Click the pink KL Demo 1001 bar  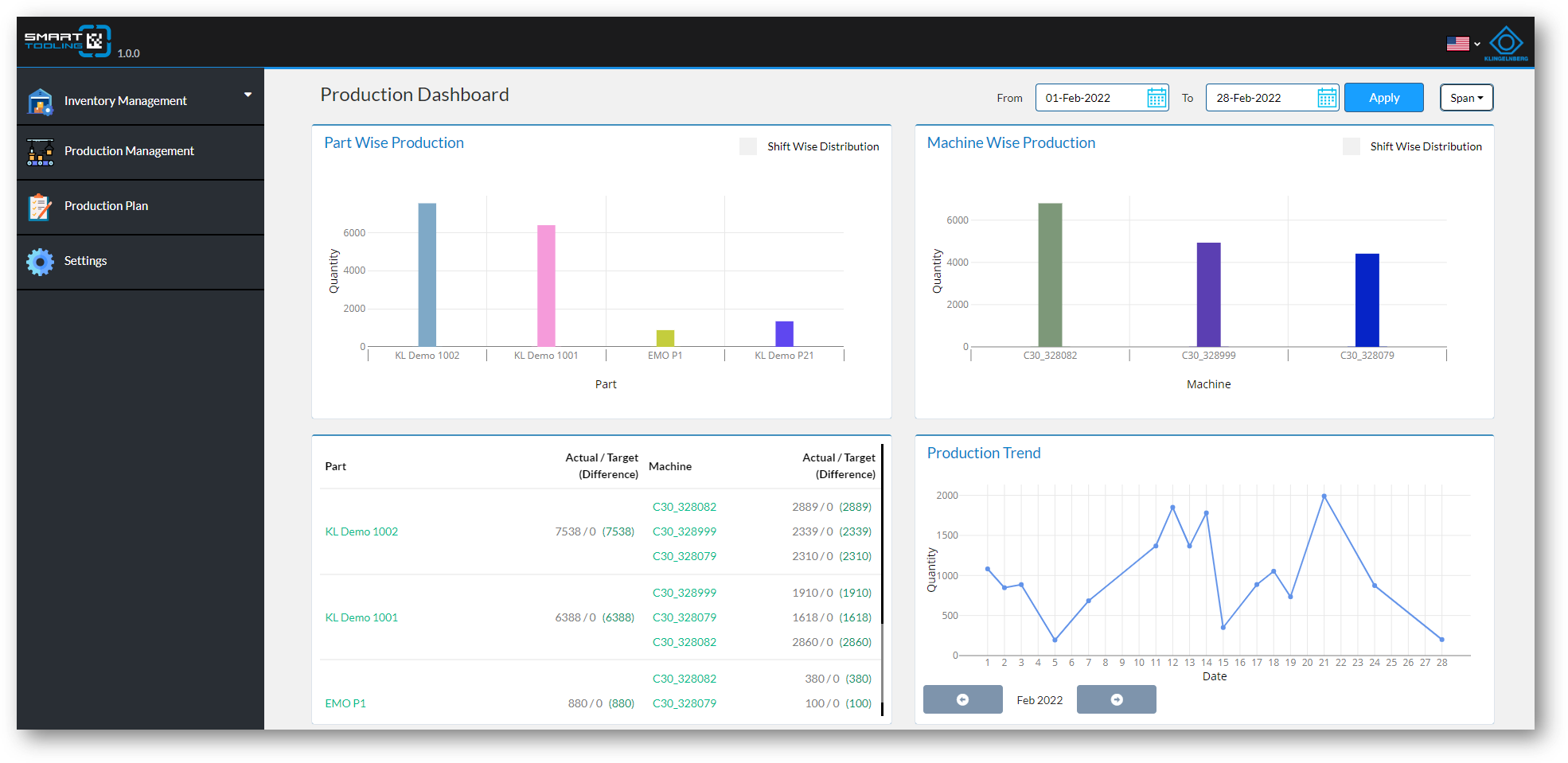[x=546, y=286]
